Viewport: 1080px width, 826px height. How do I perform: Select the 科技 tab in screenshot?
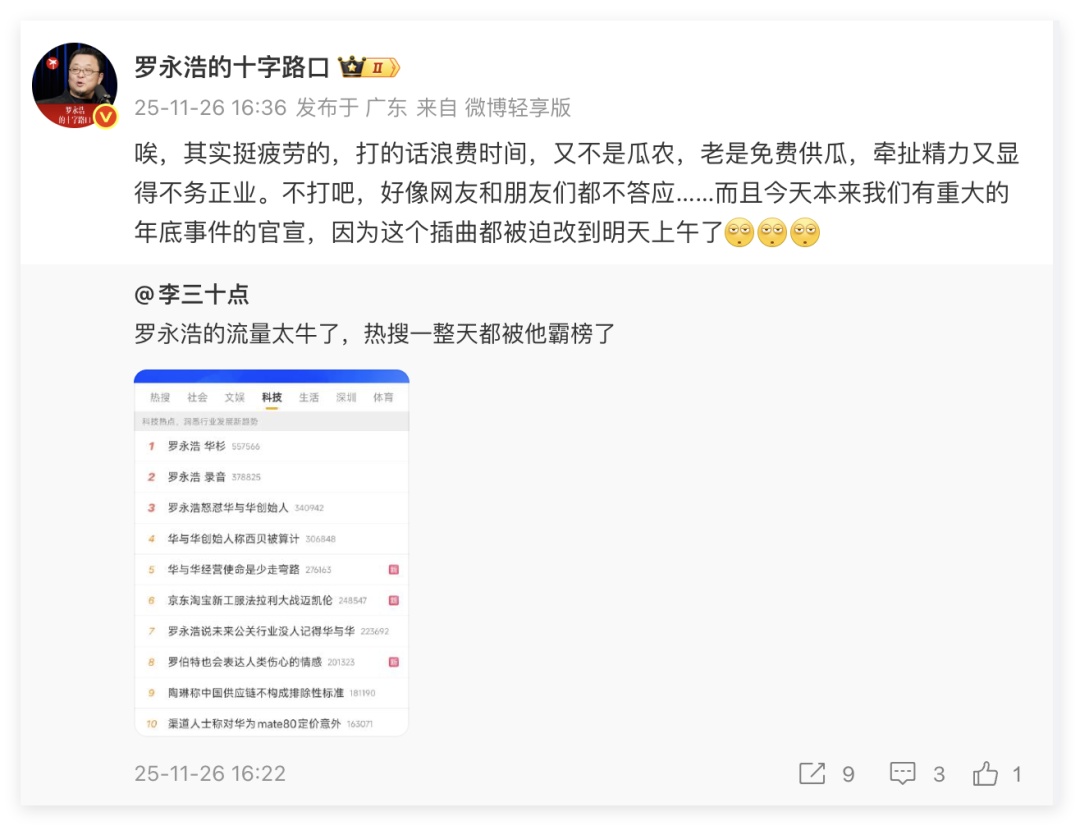pyautogui.click(x=271, y=397)
